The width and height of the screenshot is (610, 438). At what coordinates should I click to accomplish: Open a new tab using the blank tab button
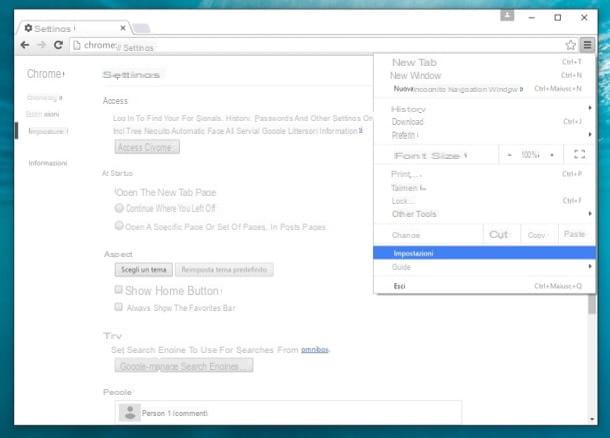point(141,28)
